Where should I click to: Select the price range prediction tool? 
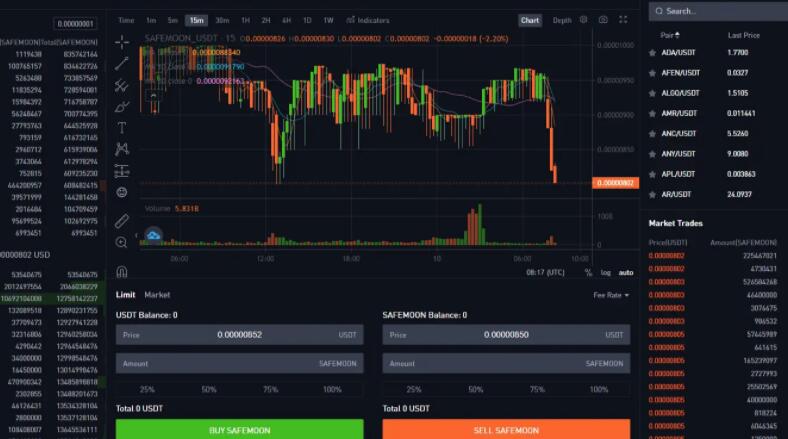click(122, 171)
